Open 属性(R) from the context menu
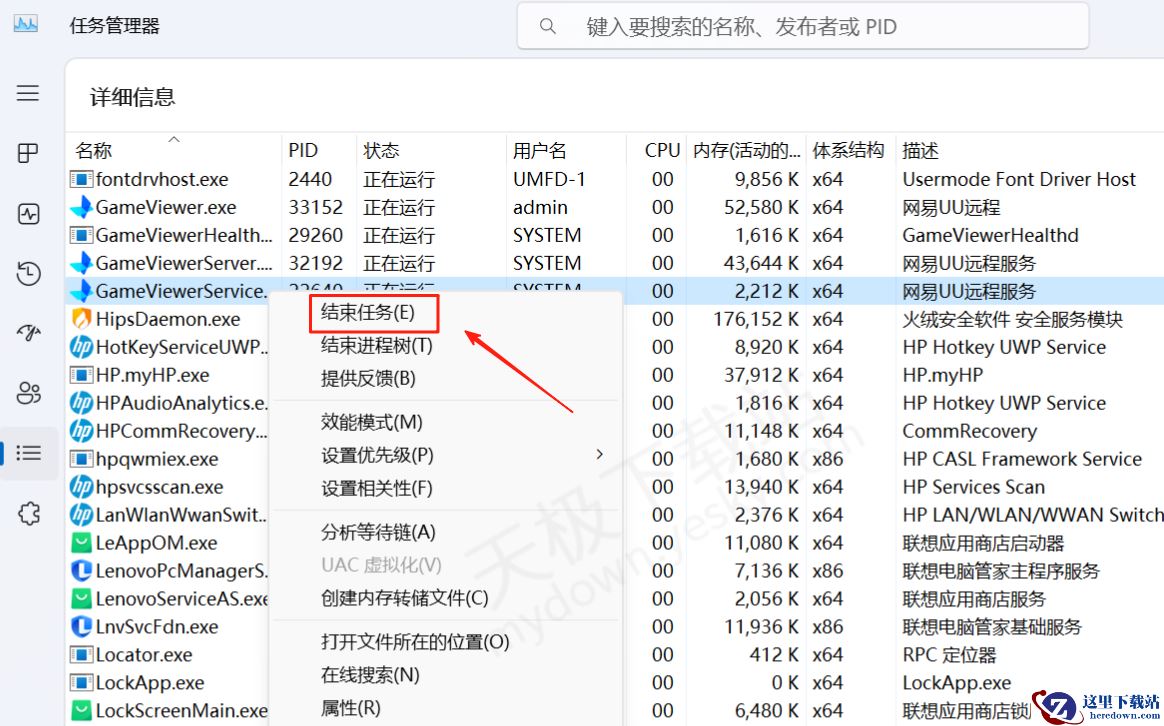This screenshot has width=1164, height=726. pos(350,708)
